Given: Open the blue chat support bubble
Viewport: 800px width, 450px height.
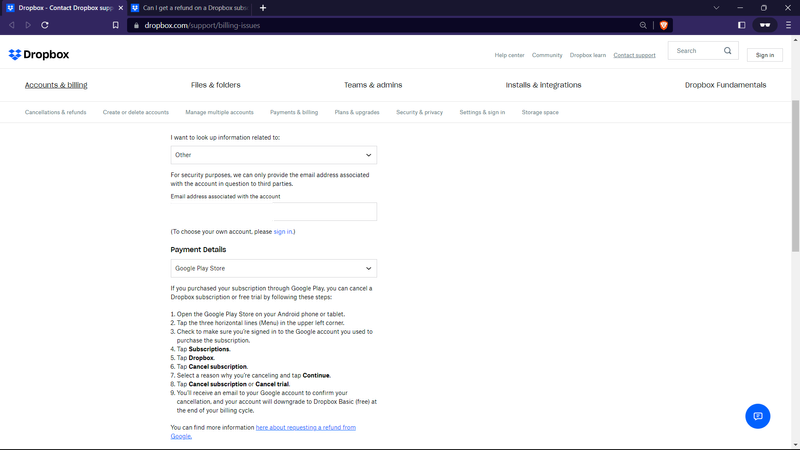Looking at the screenshot, I should [x=758, y=416].
